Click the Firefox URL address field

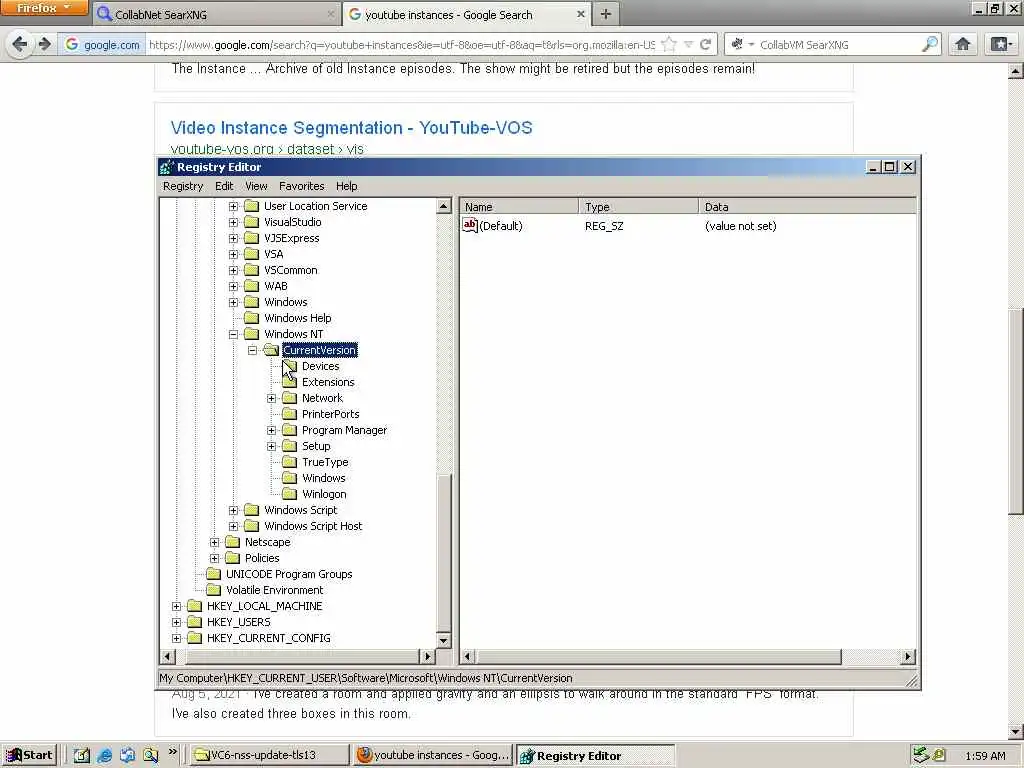[402, 44]
